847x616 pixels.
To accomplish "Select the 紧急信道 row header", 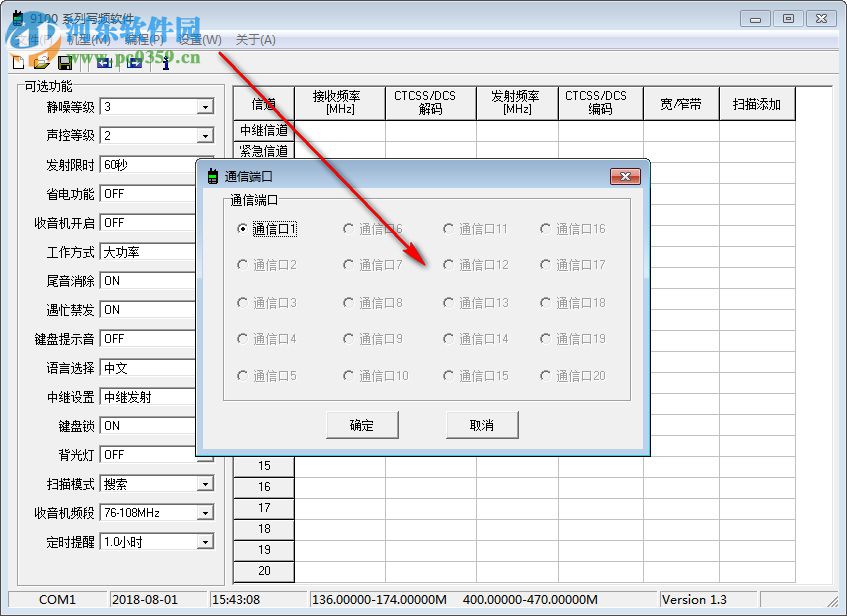I will coord(264,151).
